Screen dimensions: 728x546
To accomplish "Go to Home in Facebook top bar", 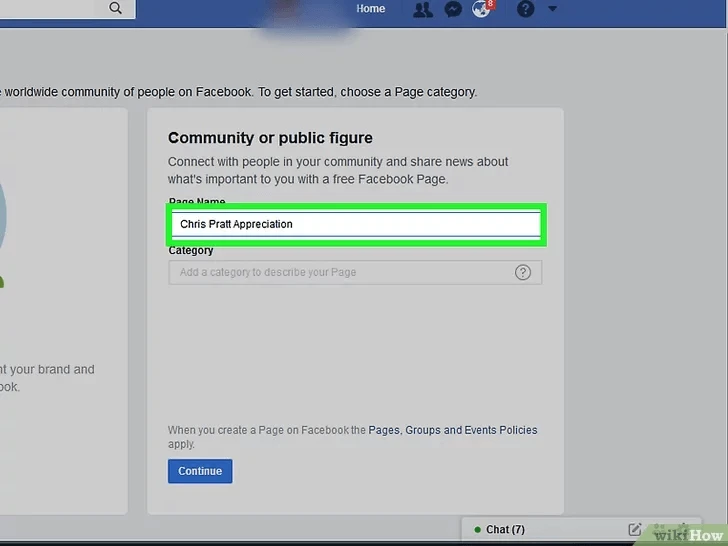I will [x=370, y=8].
